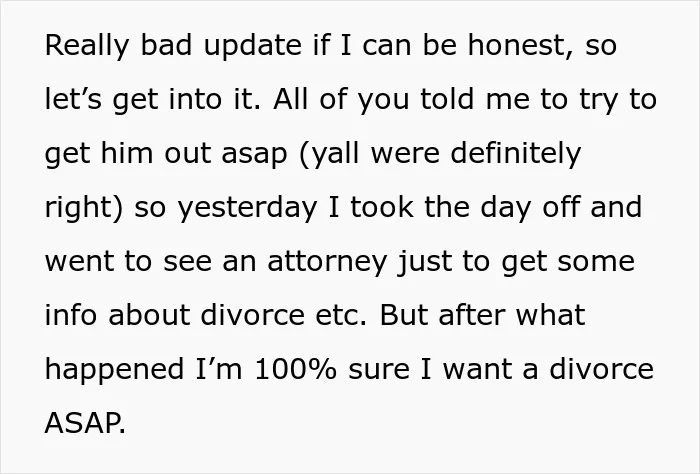700x474 pixels.
Task: Select the word "update" in the first line
Action: point(252,46)
